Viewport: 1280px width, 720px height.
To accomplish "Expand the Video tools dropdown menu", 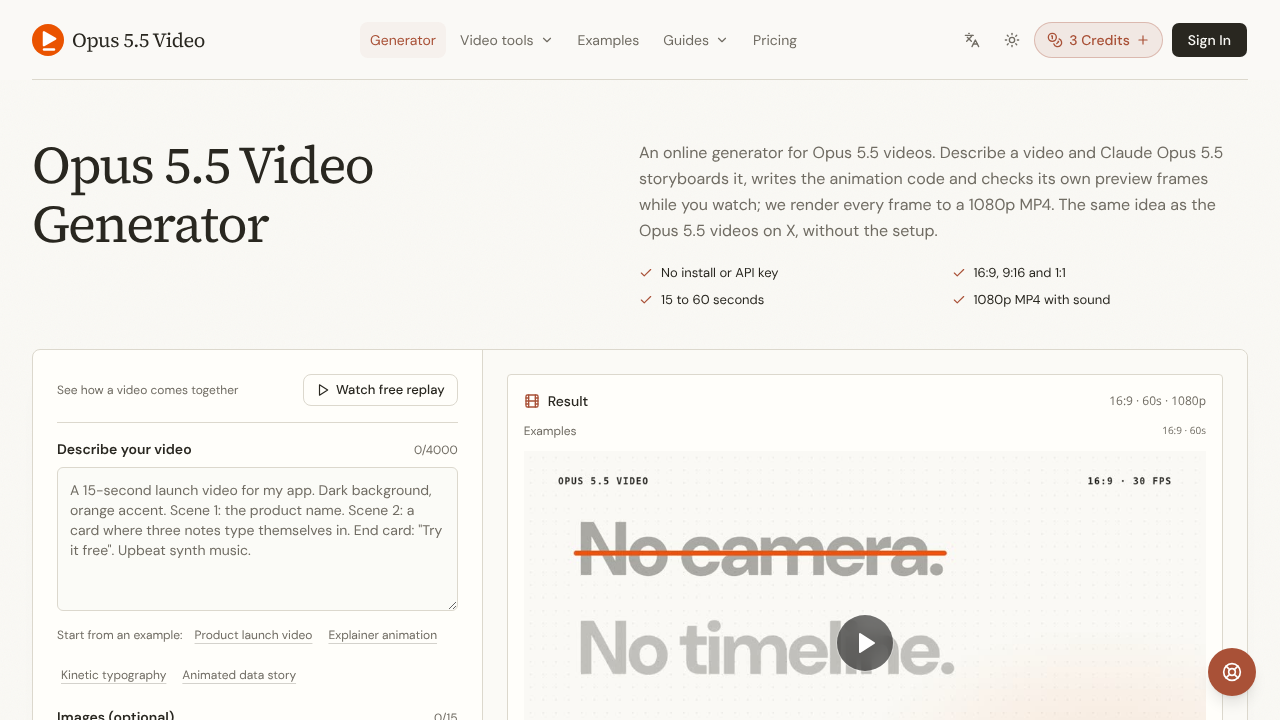I will (506, 40).
